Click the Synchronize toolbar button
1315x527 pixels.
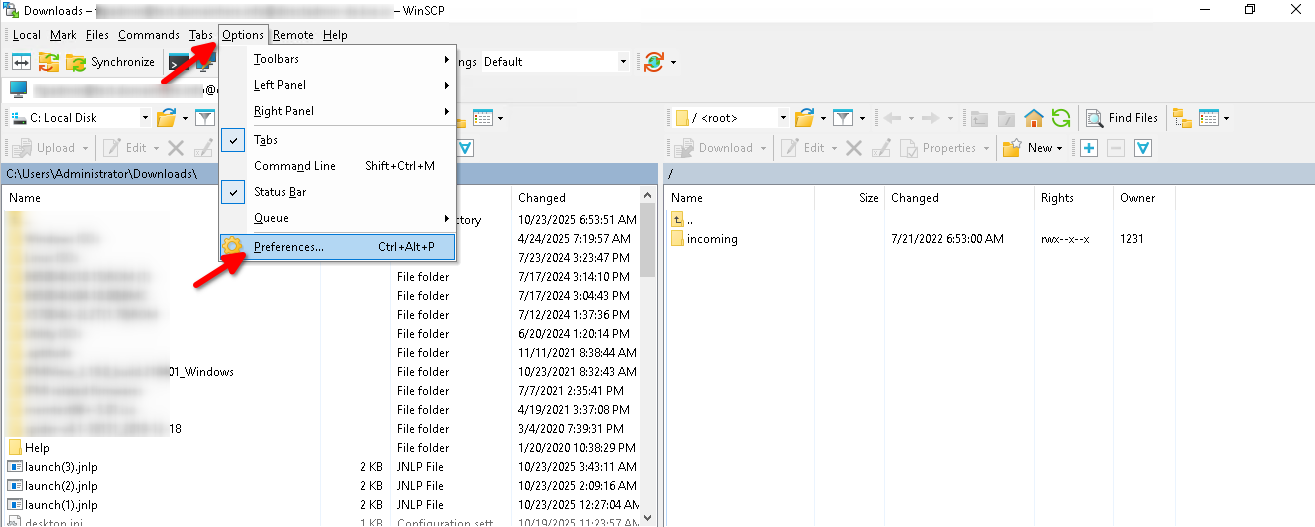point(111,62)
